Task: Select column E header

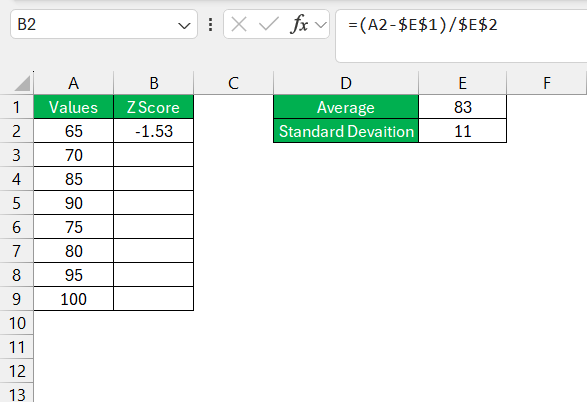Action: [x=463, y=83]
